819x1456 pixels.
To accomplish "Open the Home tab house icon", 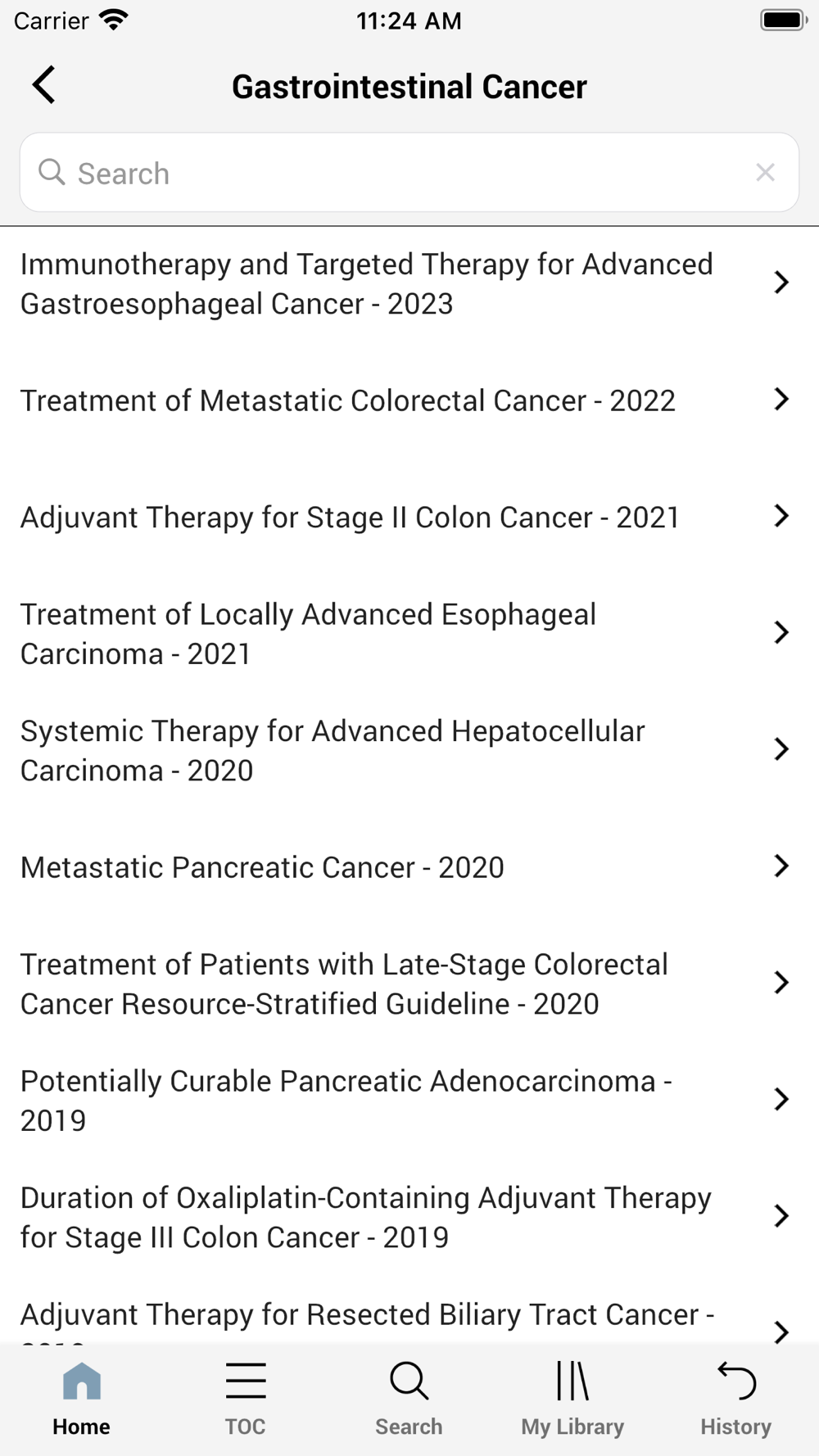I will point(82,1381).
